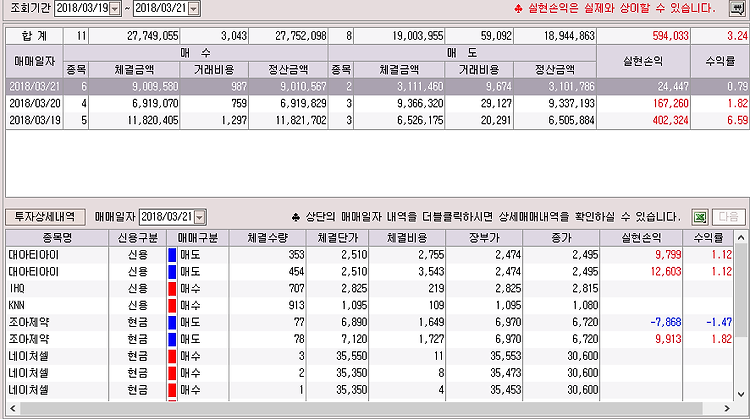
Task: Click the 투자상세내역 button
Action: 45,217
